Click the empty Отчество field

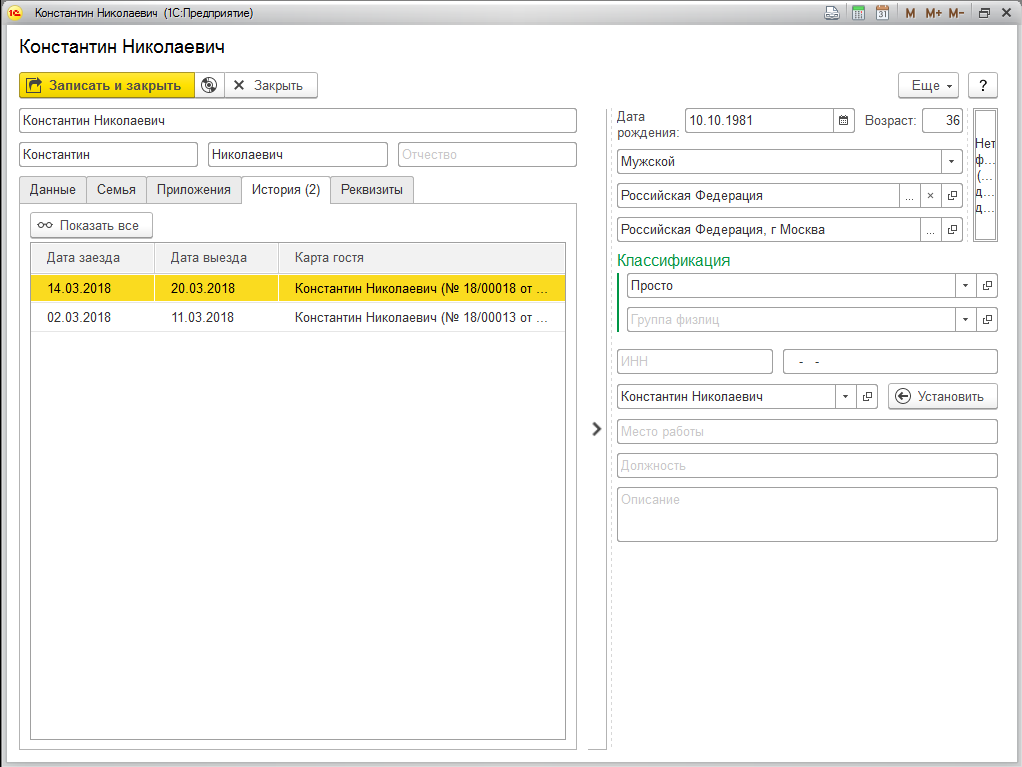click(488, 154)
